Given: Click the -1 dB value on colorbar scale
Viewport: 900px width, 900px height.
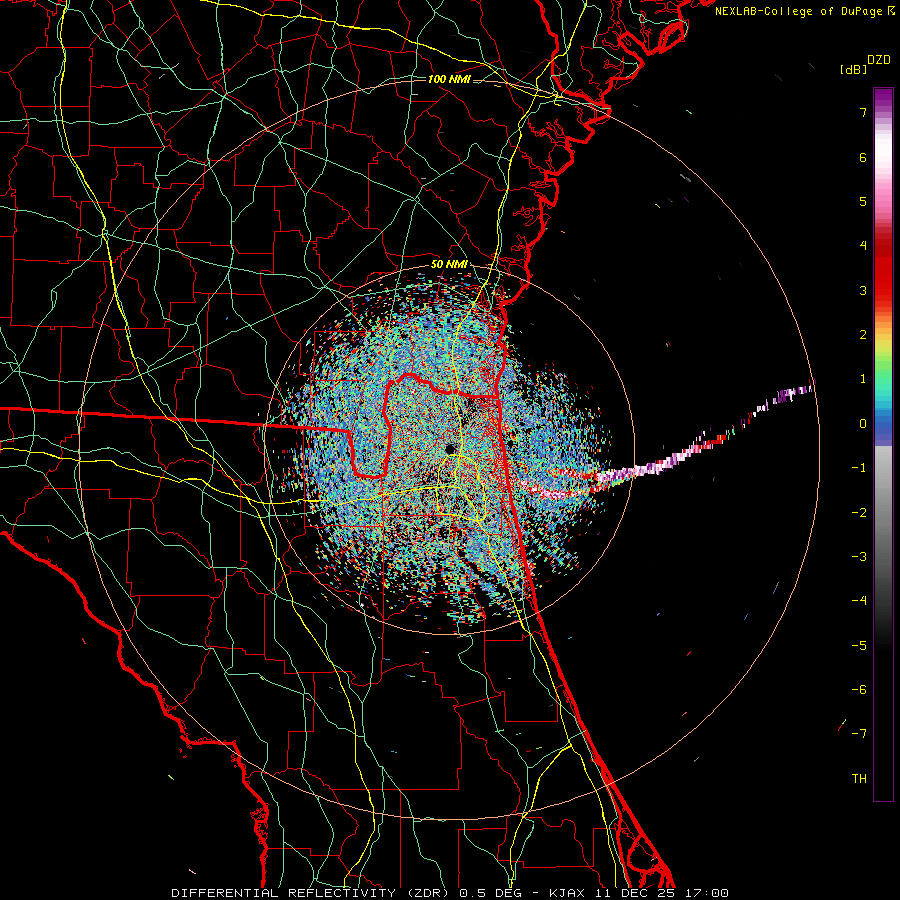Looking at the screenshot, I should [859, 468].
